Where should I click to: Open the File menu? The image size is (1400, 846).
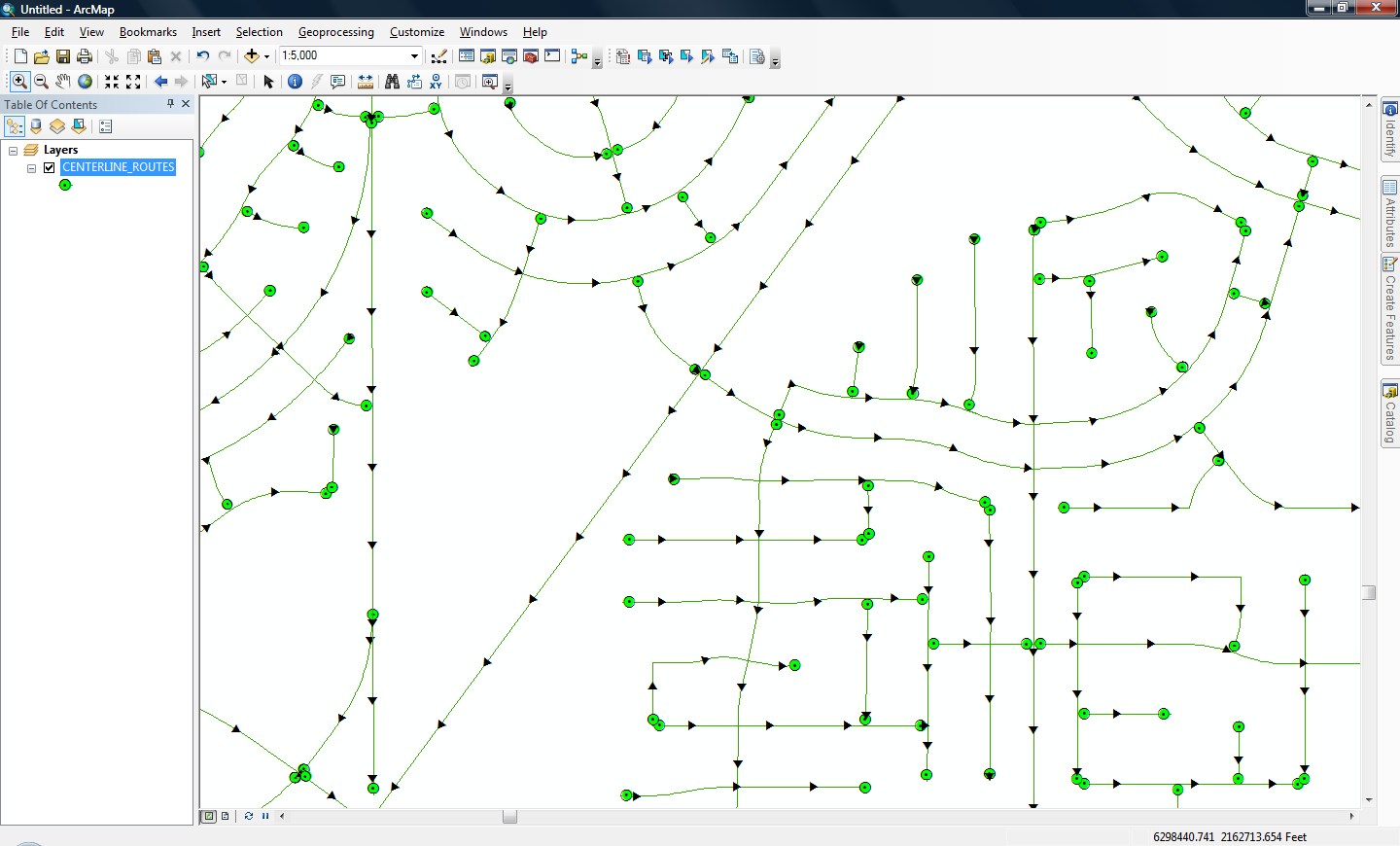pos(20,32)
